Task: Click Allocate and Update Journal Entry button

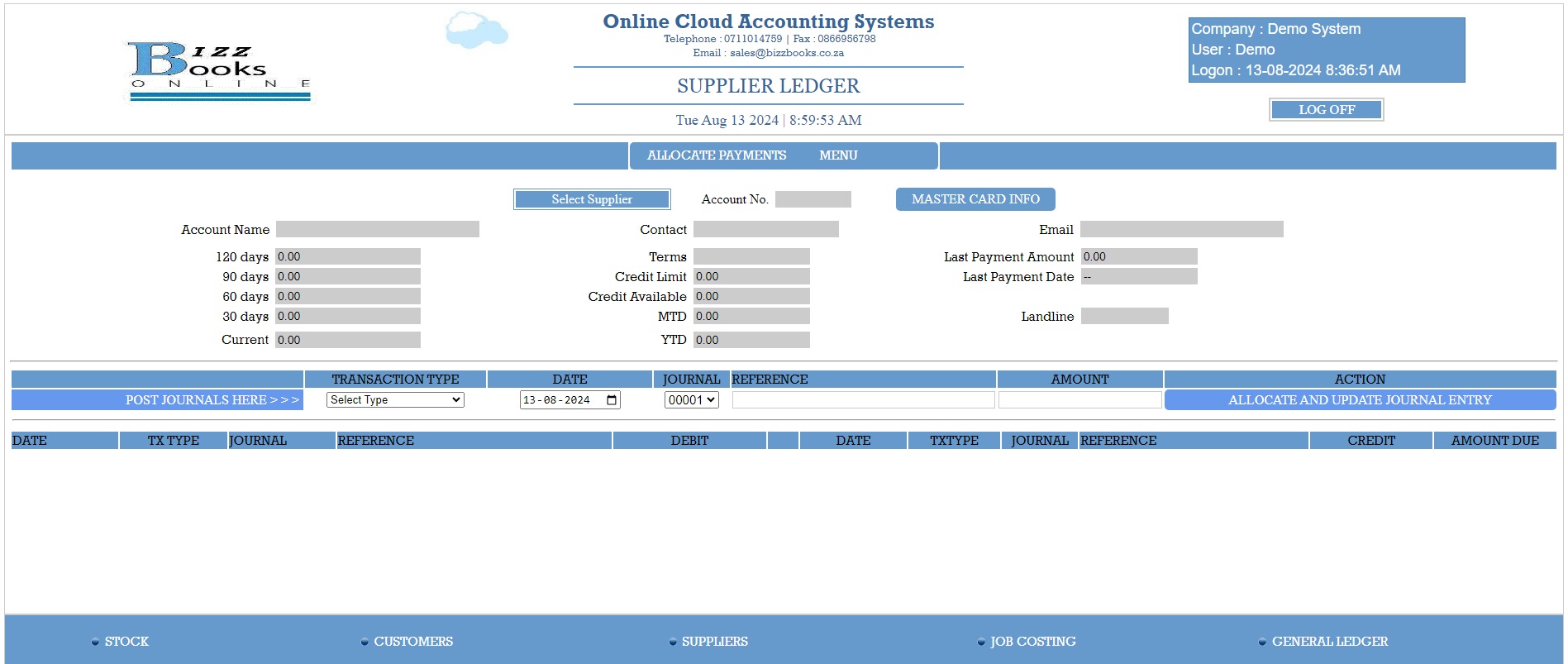Action: (x=1359, y=400)
